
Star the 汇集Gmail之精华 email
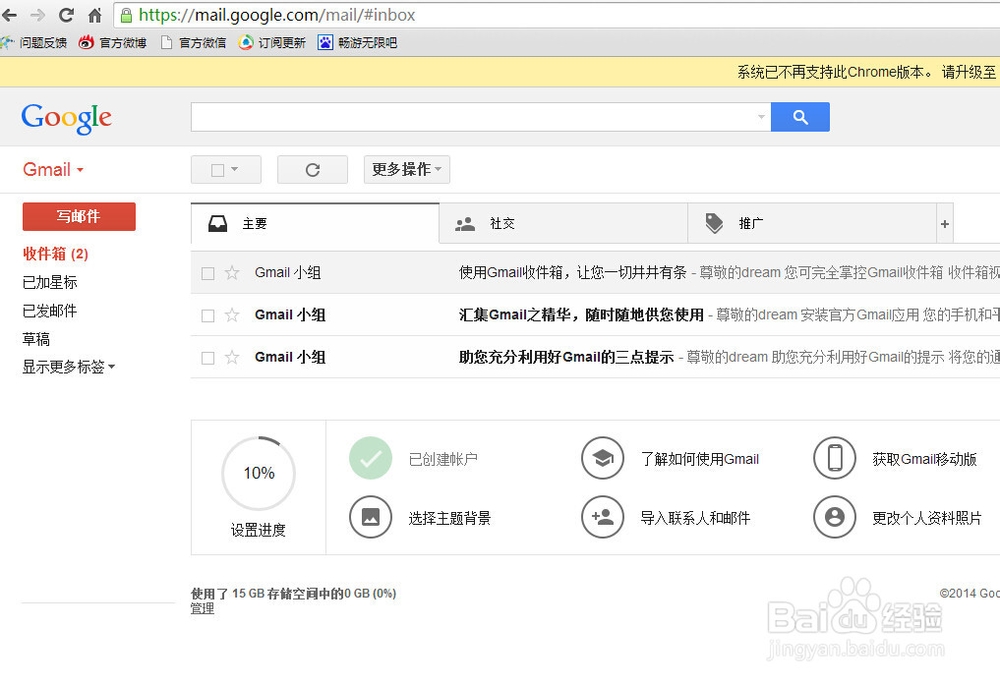[232, 315]
